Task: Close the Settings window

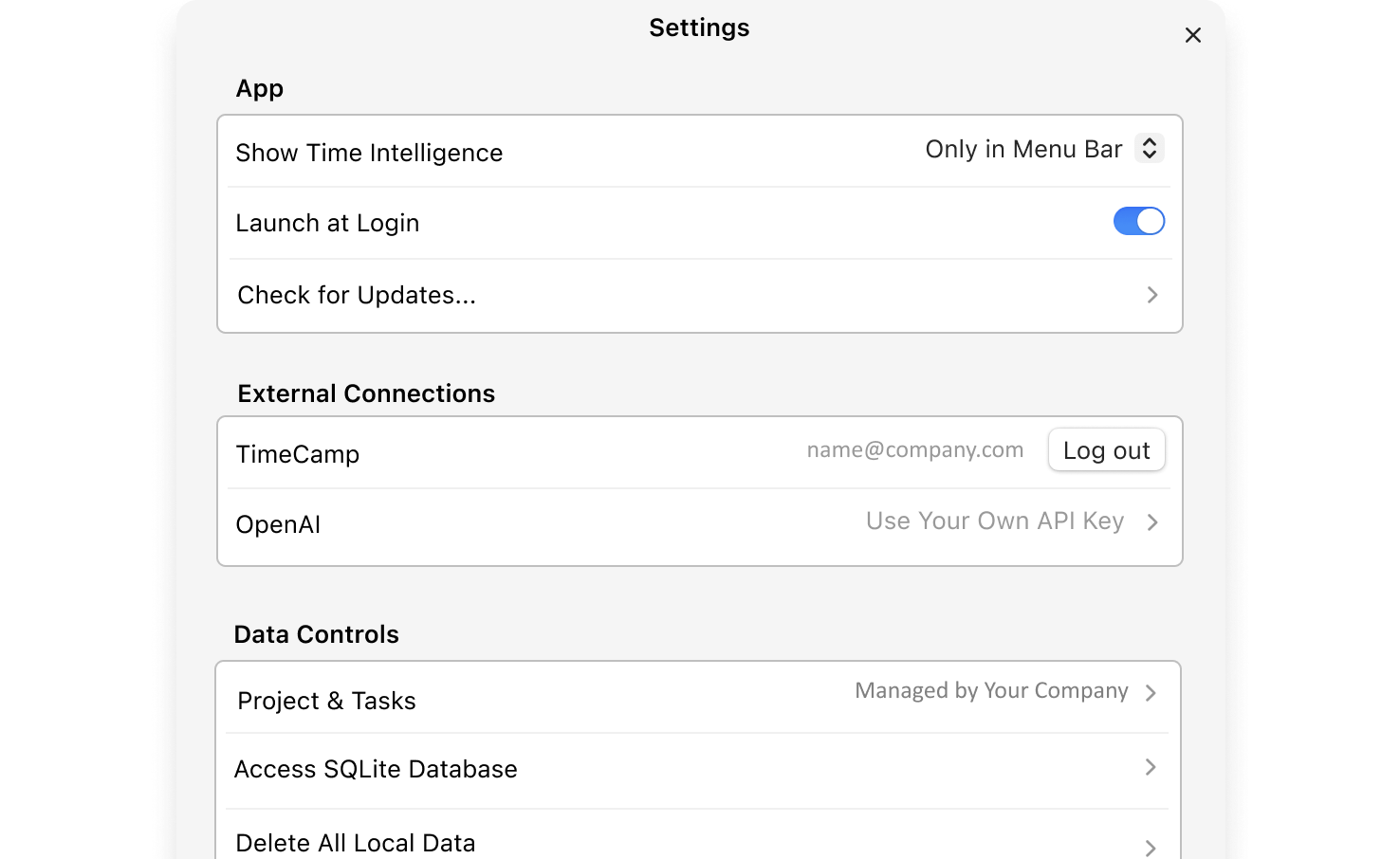Action: pyautogui.click(x=1192, y=35)
